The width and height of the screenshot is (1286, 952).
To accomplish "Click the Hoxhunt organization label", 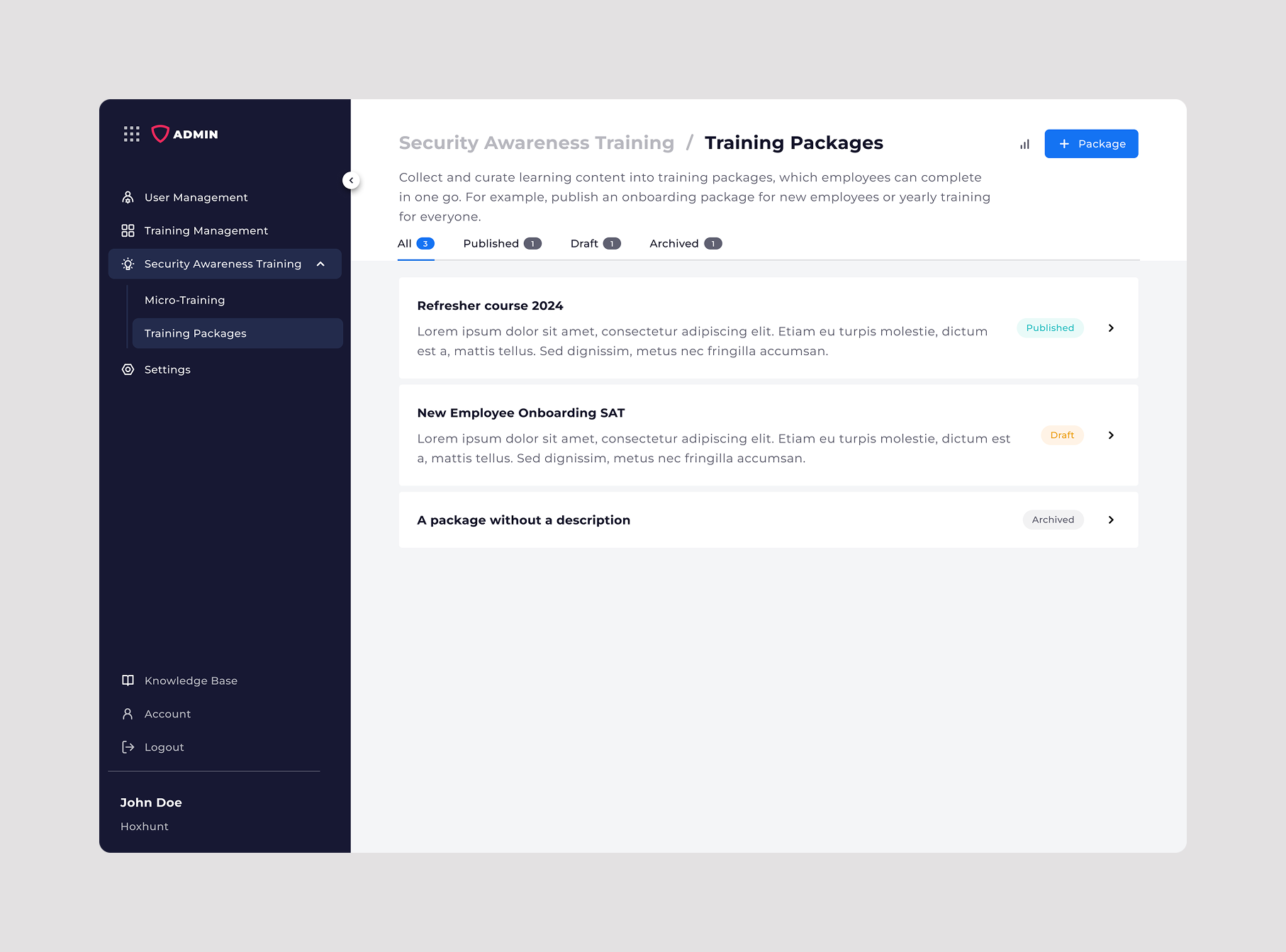I will [x=145, y=827].
